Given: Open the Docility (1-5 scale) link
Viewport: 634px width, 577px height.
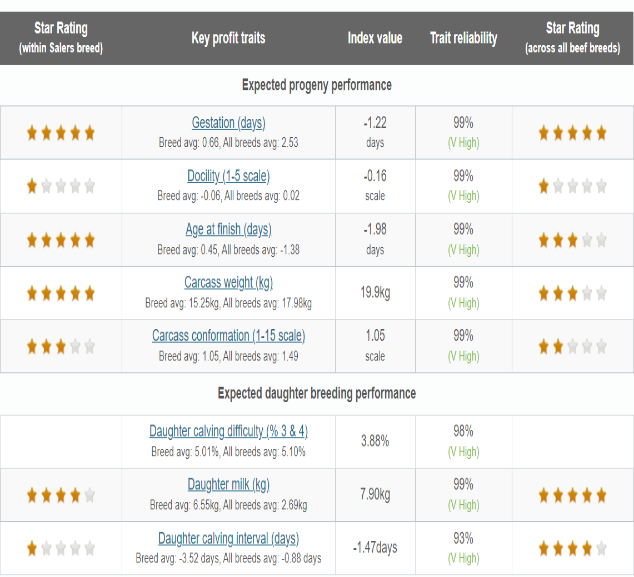Looking at the screenshot, I should [228, 176].
